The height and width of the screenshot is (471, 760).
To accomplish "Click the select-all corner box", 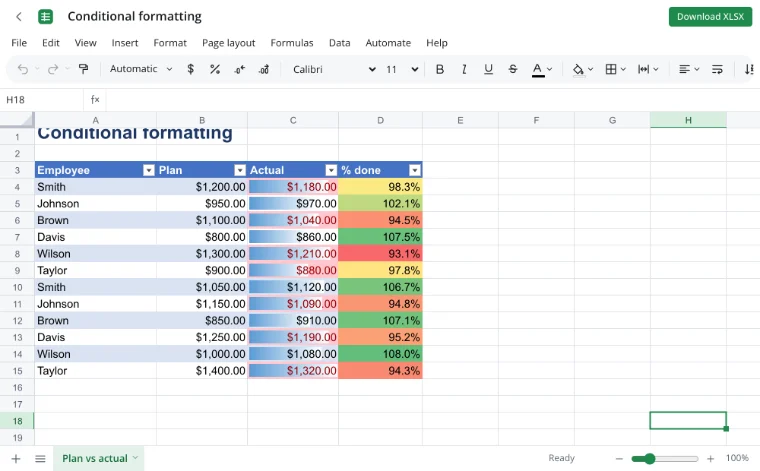I will [17, 120].
